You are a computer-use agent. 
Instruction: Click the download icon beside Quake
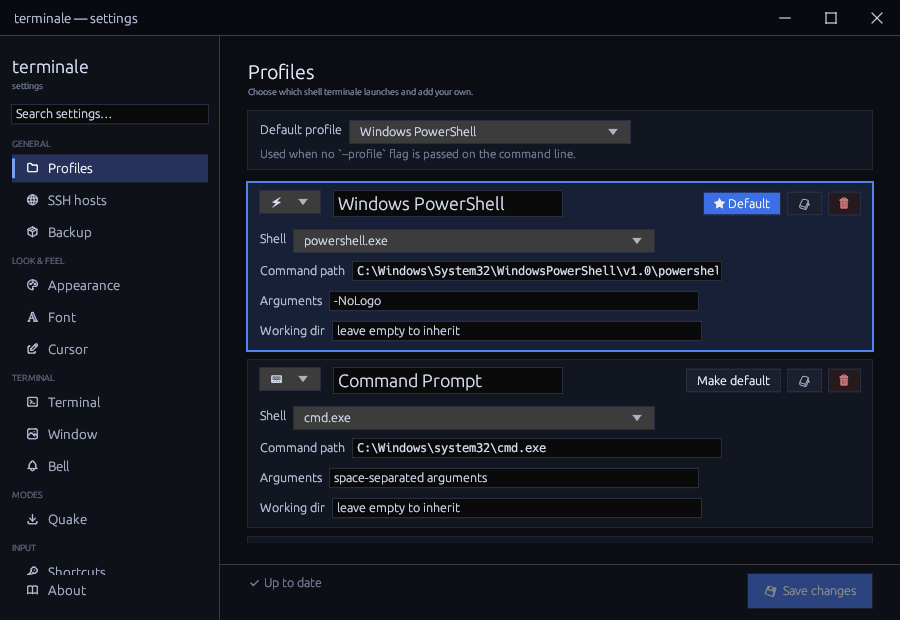point(33,519)
